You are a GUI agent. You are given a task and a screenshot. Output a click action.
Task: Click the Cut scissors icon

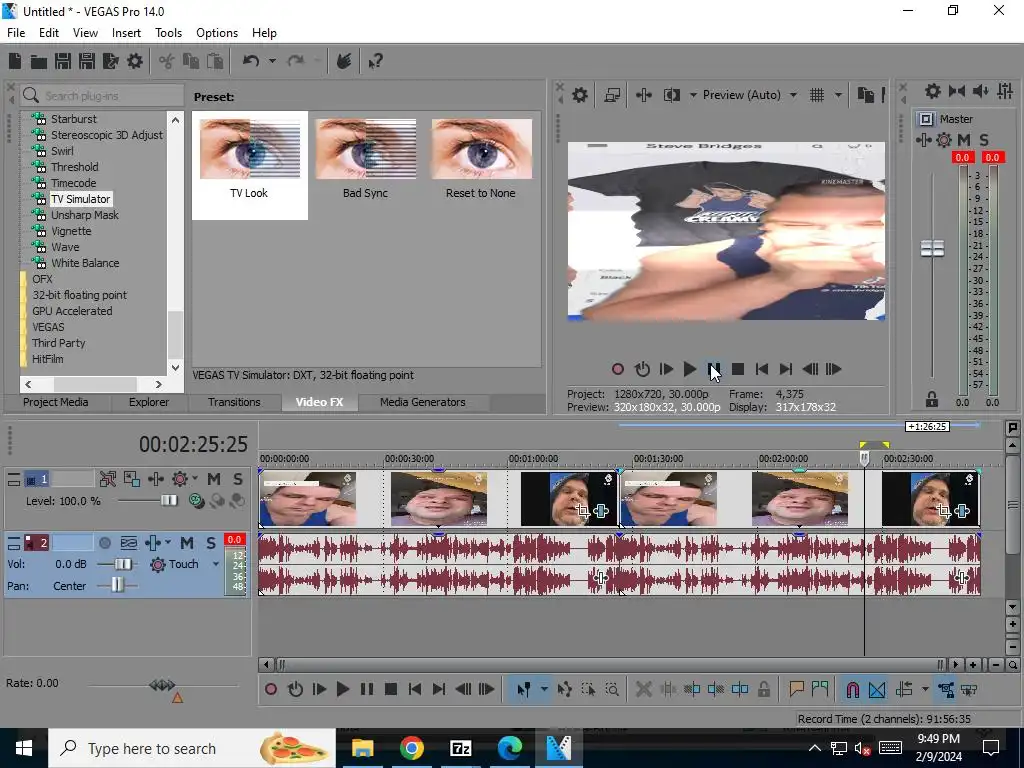167,61
